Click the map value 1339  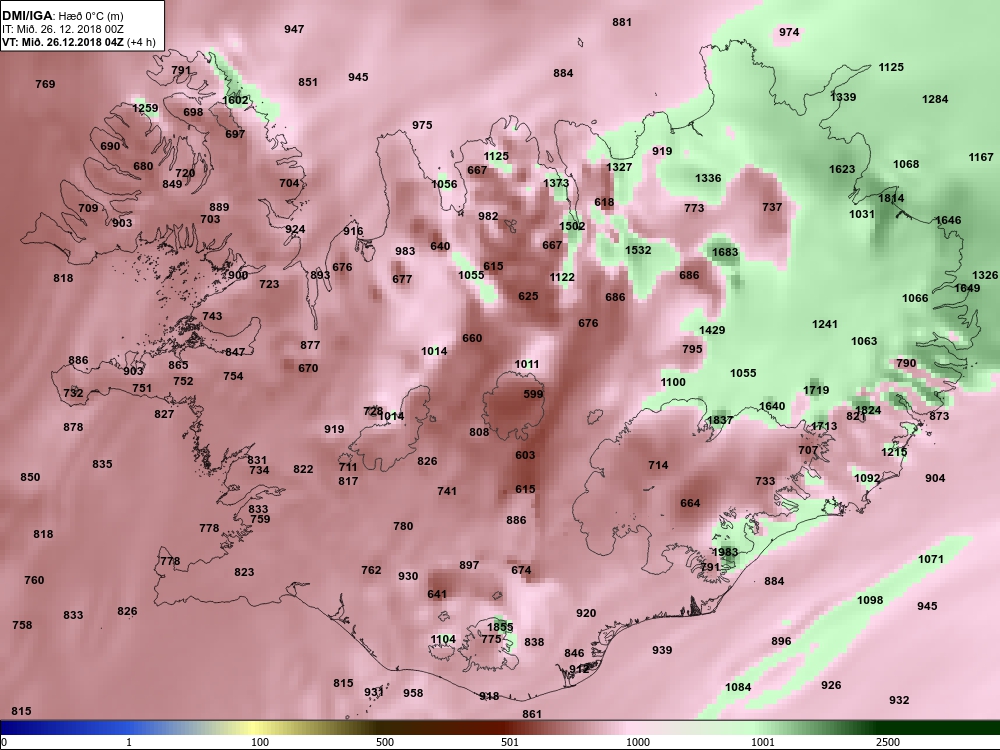coord(843,97)
